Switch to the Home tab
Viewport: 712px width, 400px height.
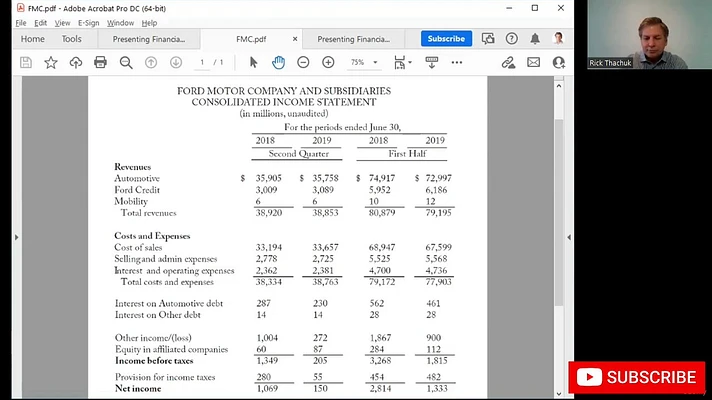point(33,39)
